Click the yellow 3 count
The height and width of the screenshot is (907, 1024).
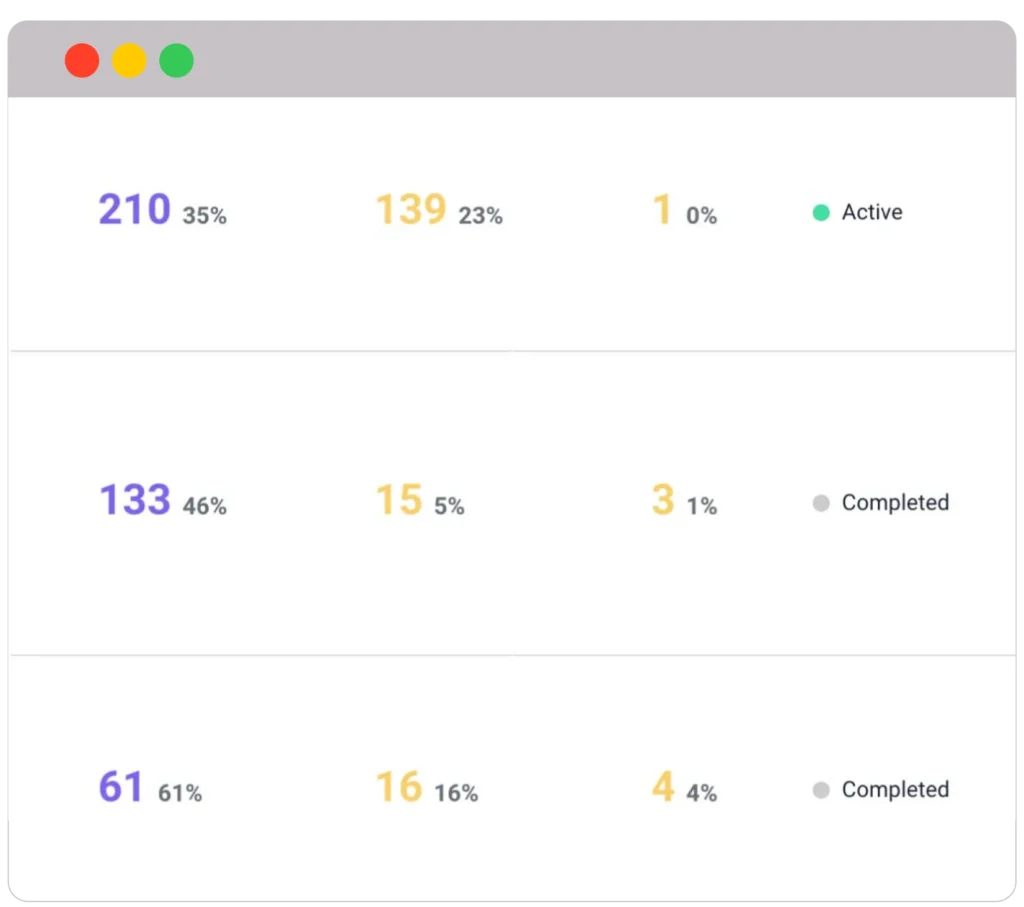662,500
